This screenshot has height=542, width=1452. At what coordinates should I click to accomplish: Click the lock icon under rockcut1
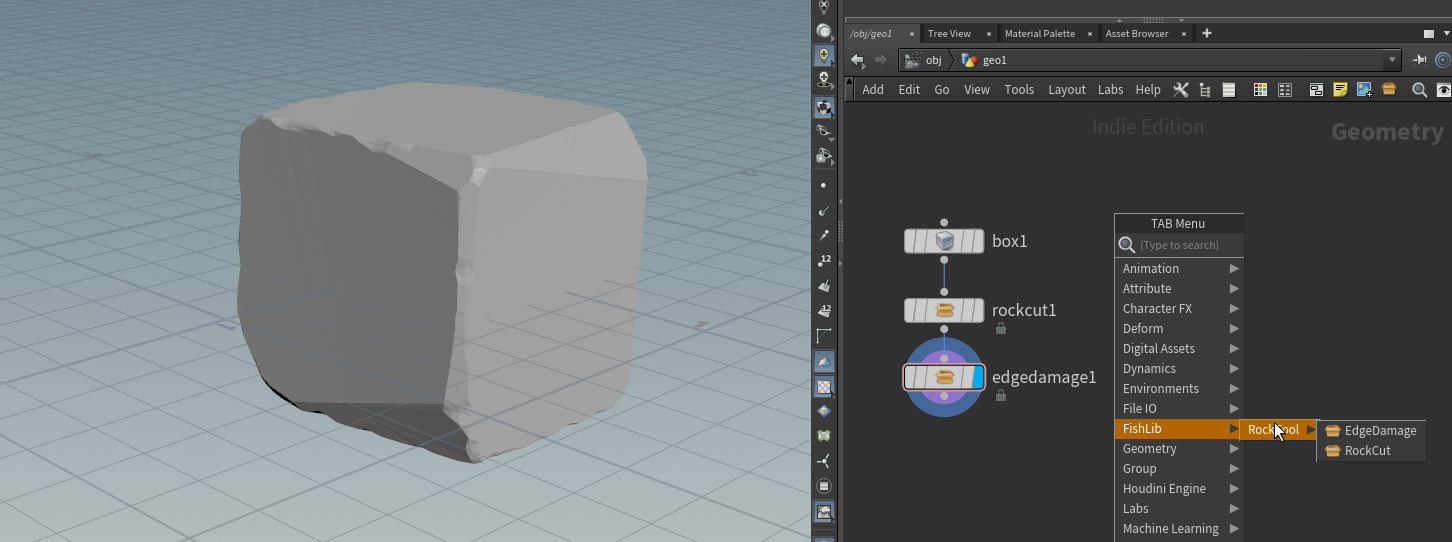[1000, 327]
